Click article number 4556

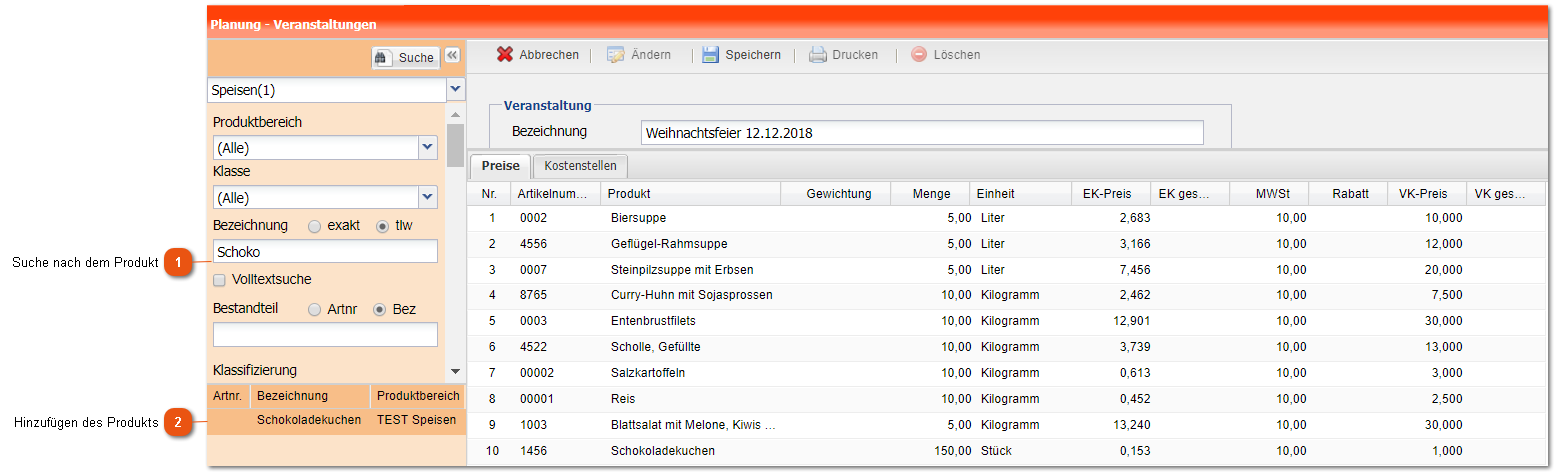pos(533,244)
